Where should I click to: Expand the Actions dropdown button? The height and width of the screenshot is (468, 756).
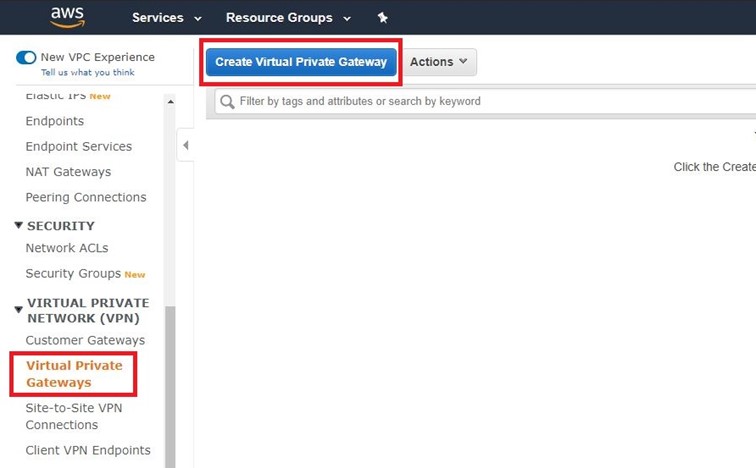(439, 62)
